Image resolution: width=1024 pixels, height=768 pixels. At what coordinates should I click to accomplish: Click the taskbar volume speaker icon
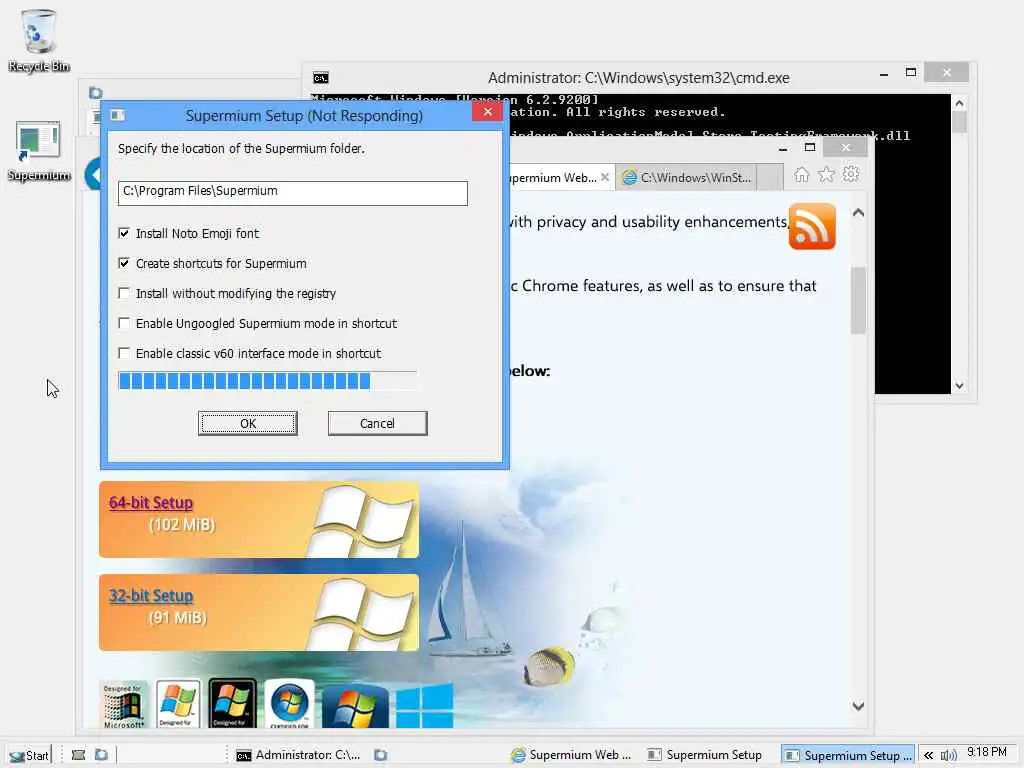pos(948,755)
